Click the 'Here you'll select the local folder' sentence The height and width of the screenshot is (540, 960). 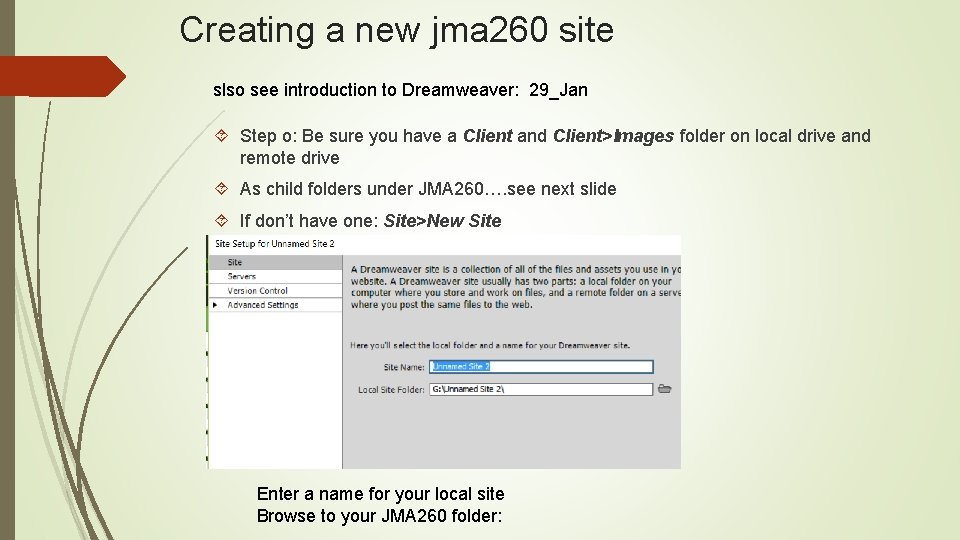point(490,345)
